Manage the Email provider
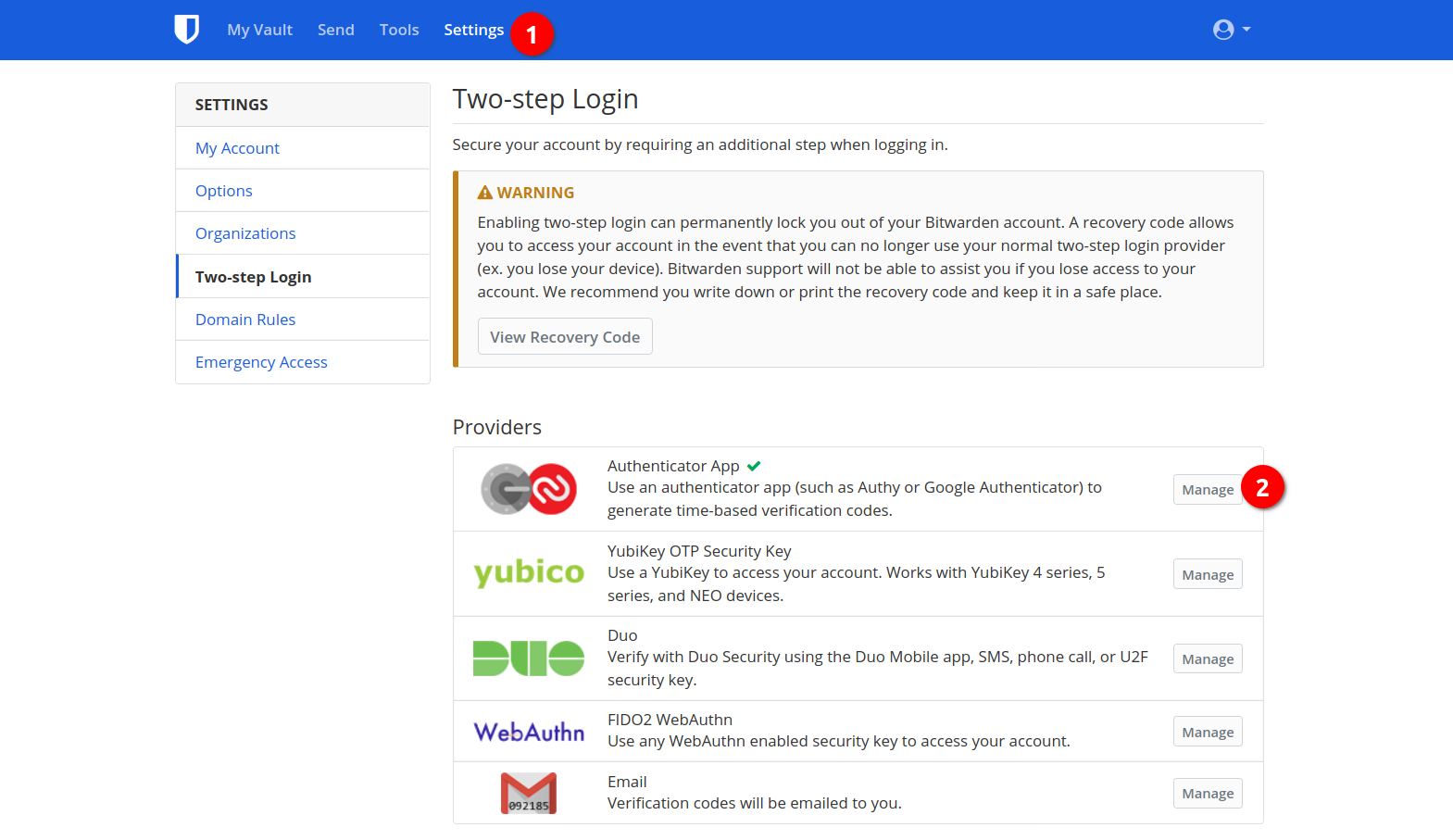This screenshot has width=1453, height=840. pos(1207,794)
